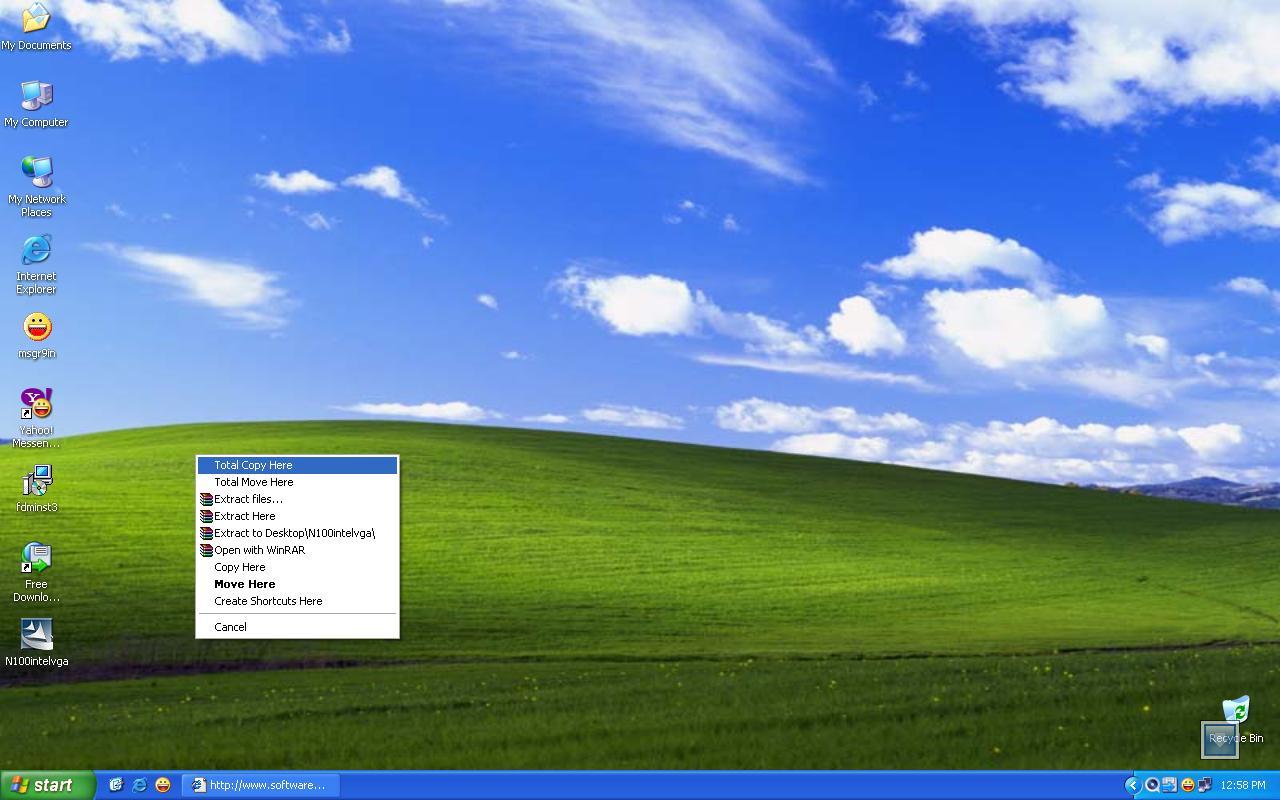The height and width of the screenshot is (800, 1280).
Task: Choose Total Copy Here from context menu
Action: pyautogui.click(x=253, y=465)
